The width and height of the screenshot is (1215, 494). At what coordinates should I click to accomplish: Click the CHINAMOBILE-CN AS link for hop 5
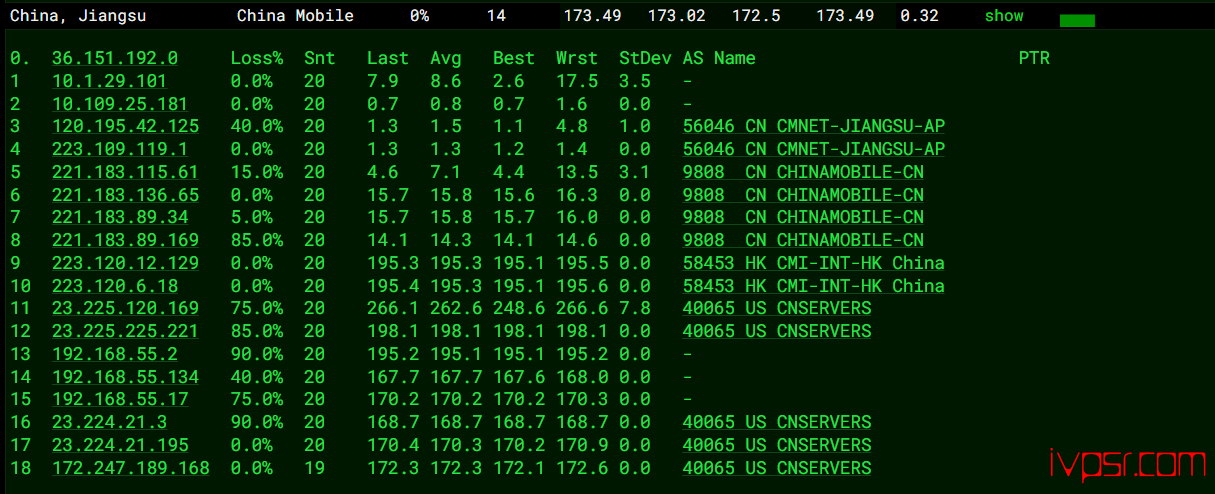click(803, 172)
